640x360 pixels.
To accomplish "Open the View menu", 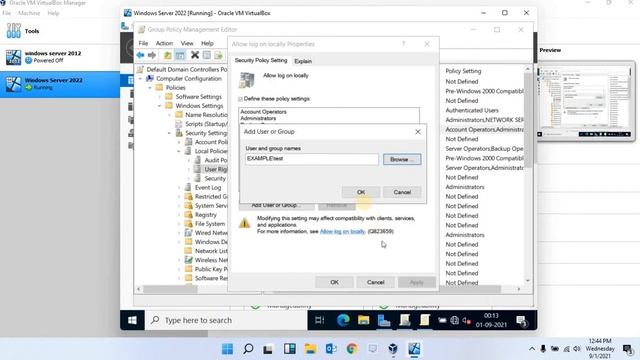I will coord(187,43).
